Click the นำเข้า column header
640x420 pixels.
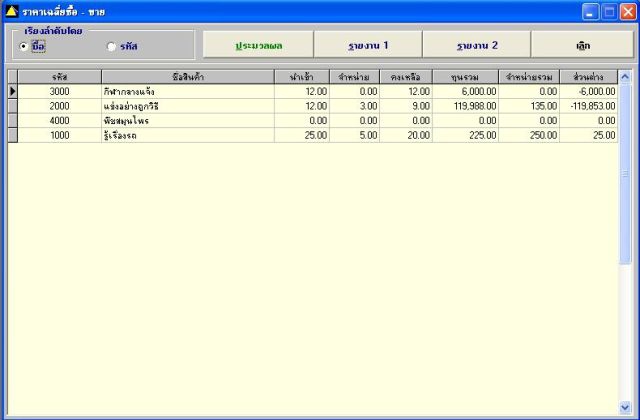click(x=302, y=77)
